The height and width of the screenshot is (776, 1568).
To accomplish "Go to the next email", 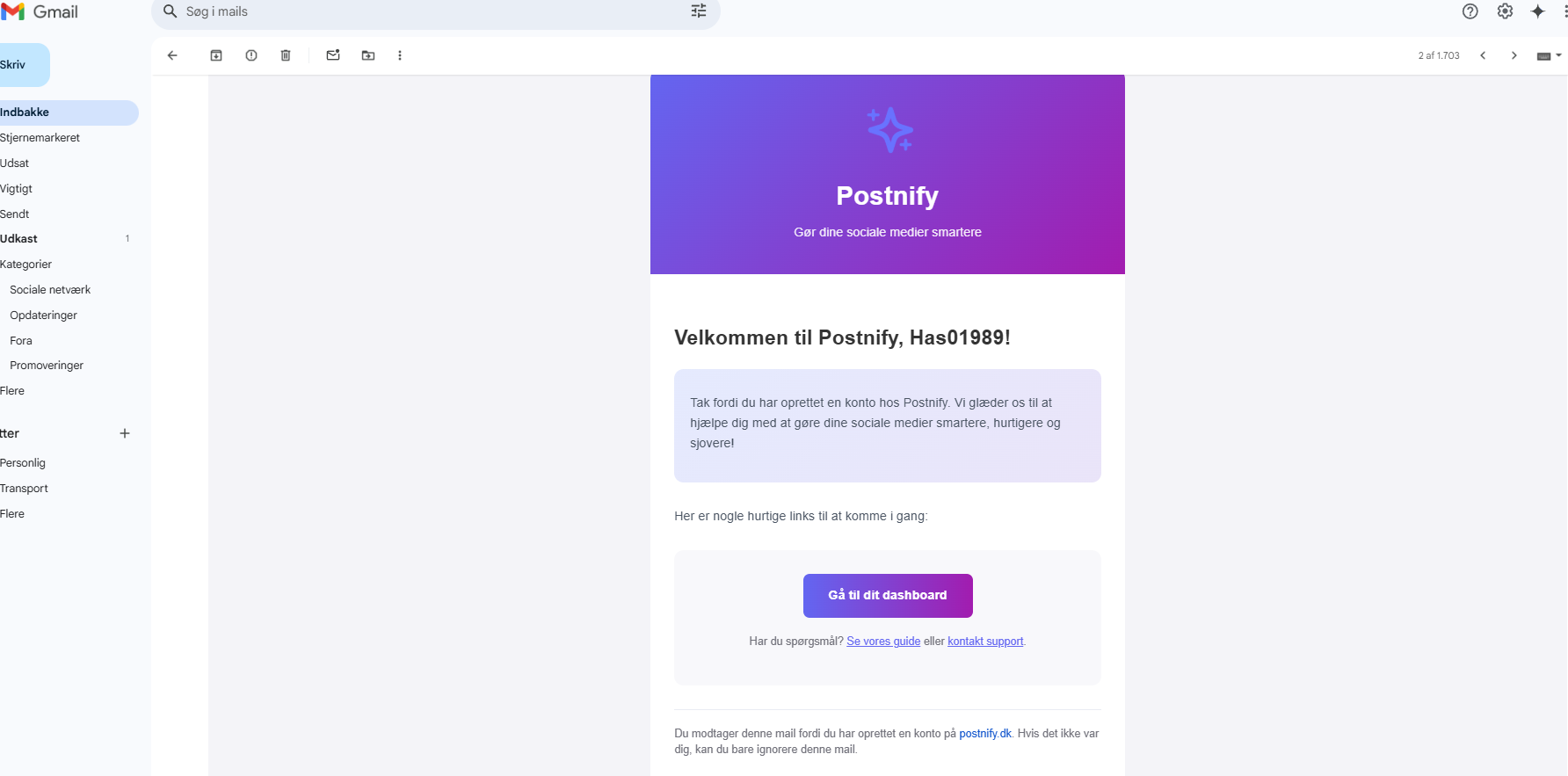I will pos(1514,55).
